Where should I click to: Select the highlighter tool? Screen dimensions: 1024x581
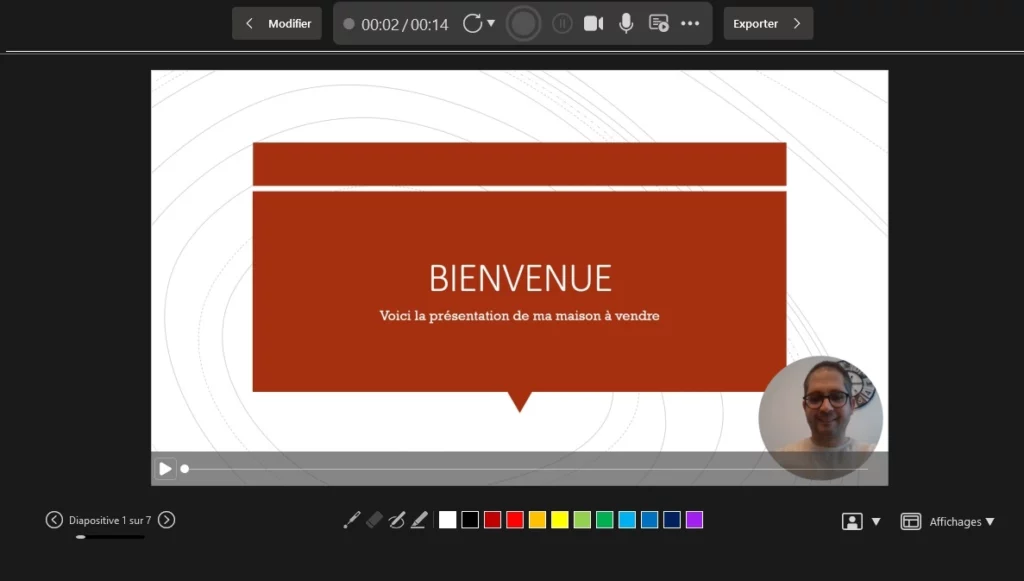(x=419, y=520)
